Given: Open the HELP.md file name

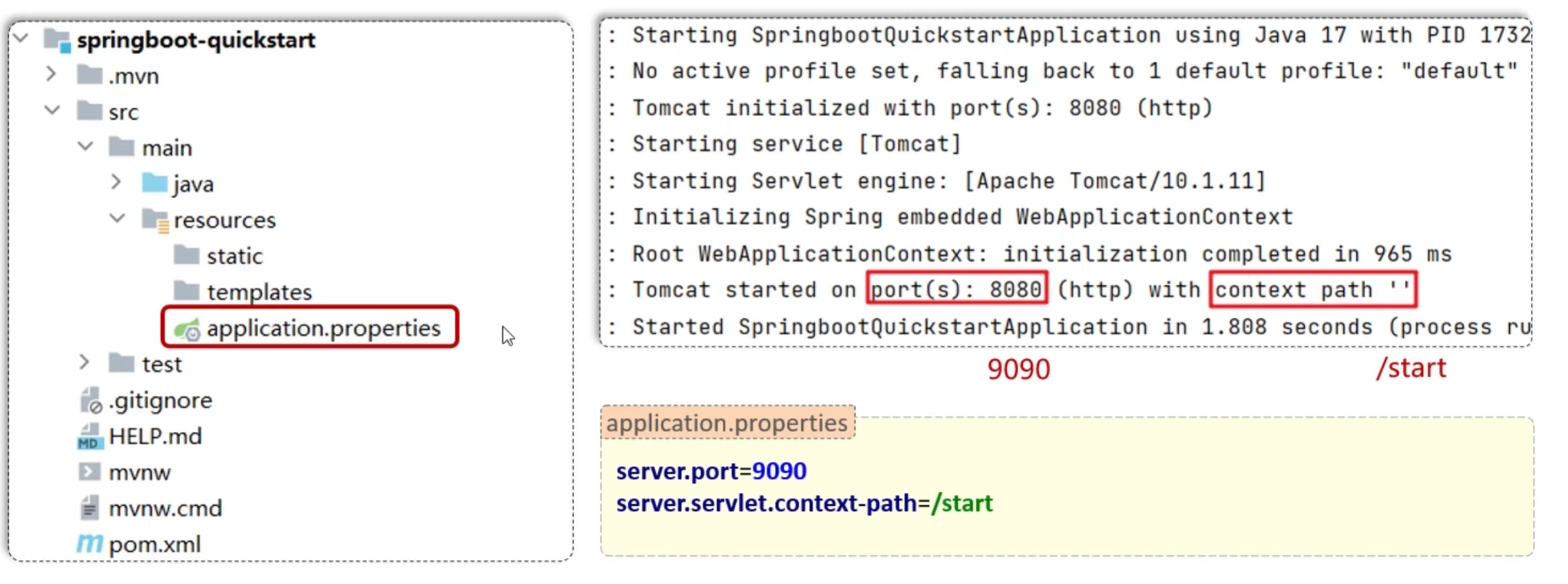Looking at the screenshot, I should (x=155, y=437).
